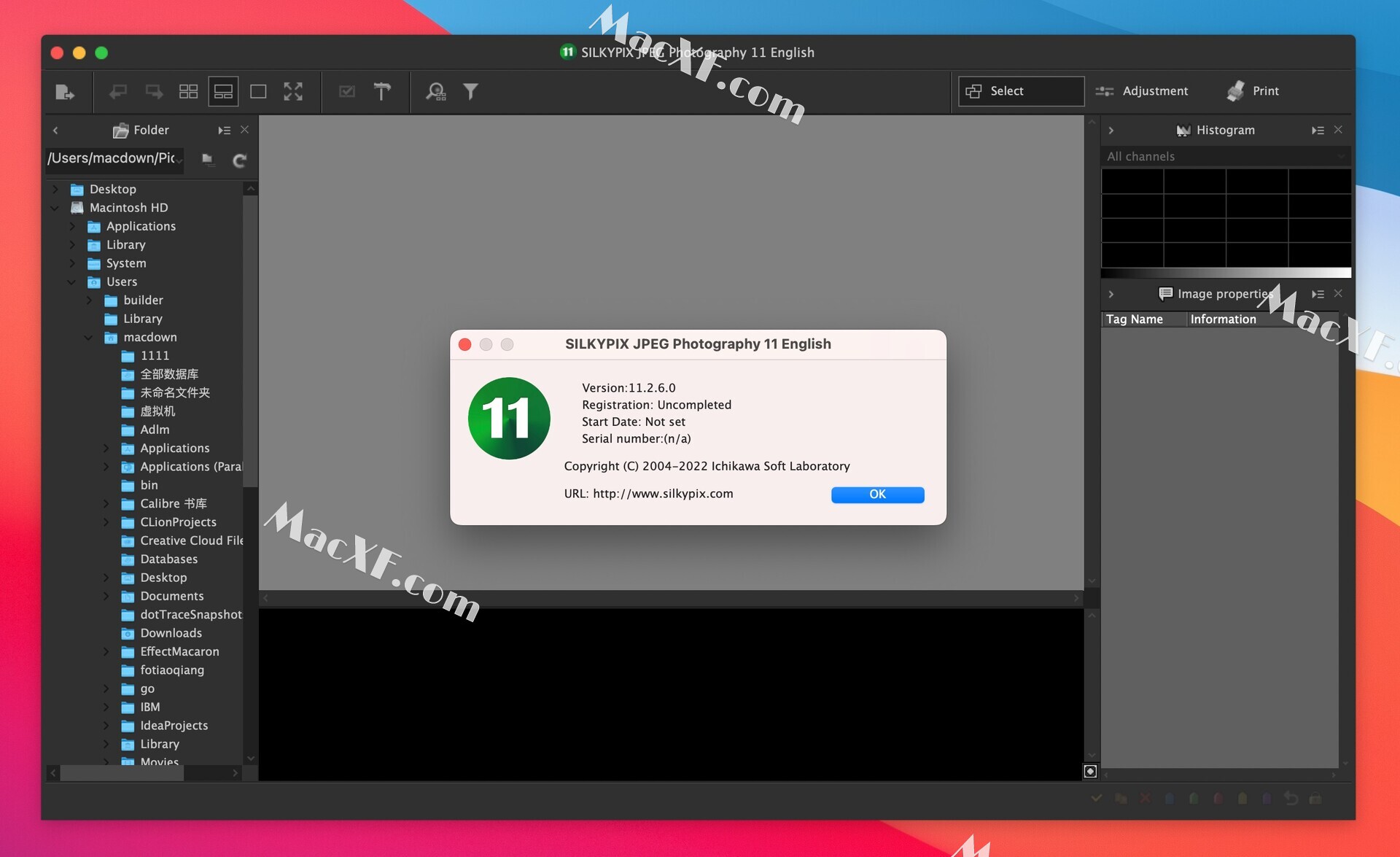Viewport: 1400px width, 857px height.
Task: Click the OK button to dismiss dialog
Action: 877,494
